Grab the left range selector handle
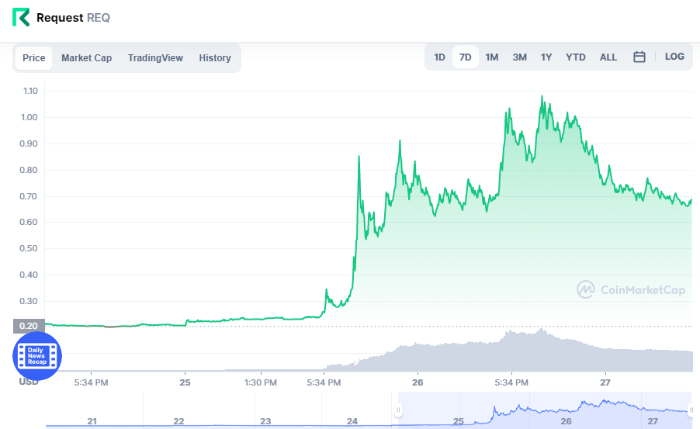This screenshot has height=429, width=700. (398, 410)
